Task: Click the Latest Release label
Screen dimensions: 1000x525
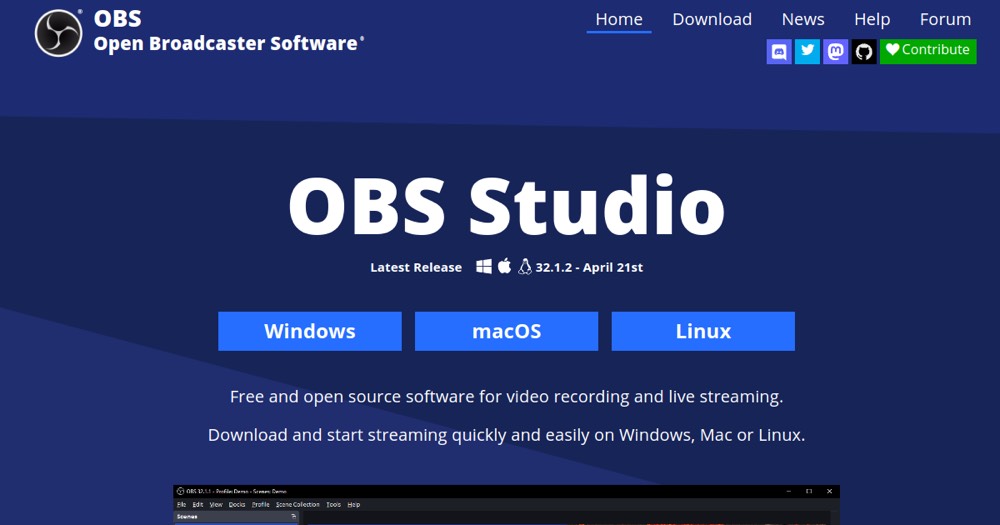Action: (416, 267)
